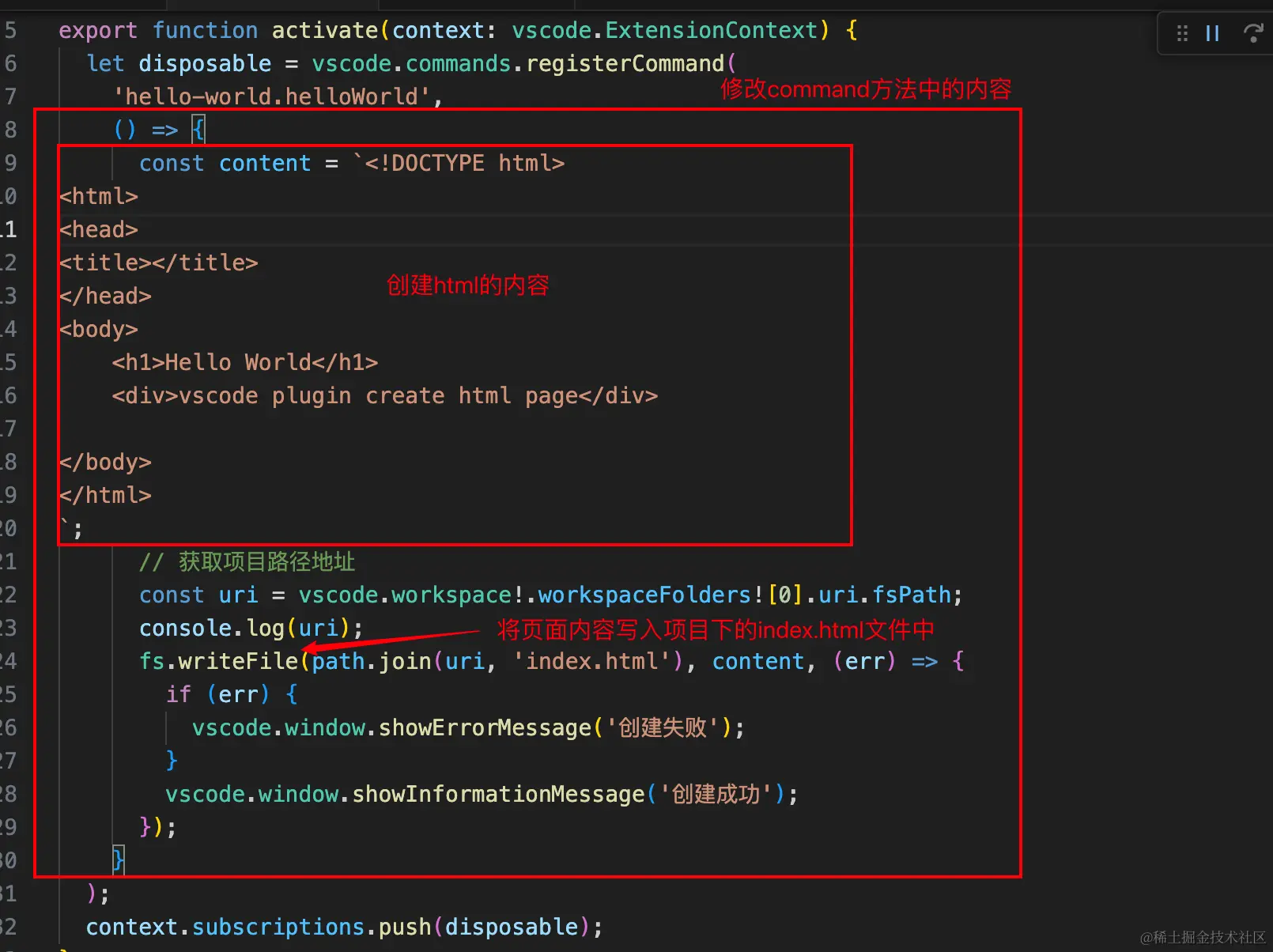Viewport: 1273px width, 952px height.
Task: Click 'fsPath' property on line 22
Action: pyautogui.click(x=911, y=595)
